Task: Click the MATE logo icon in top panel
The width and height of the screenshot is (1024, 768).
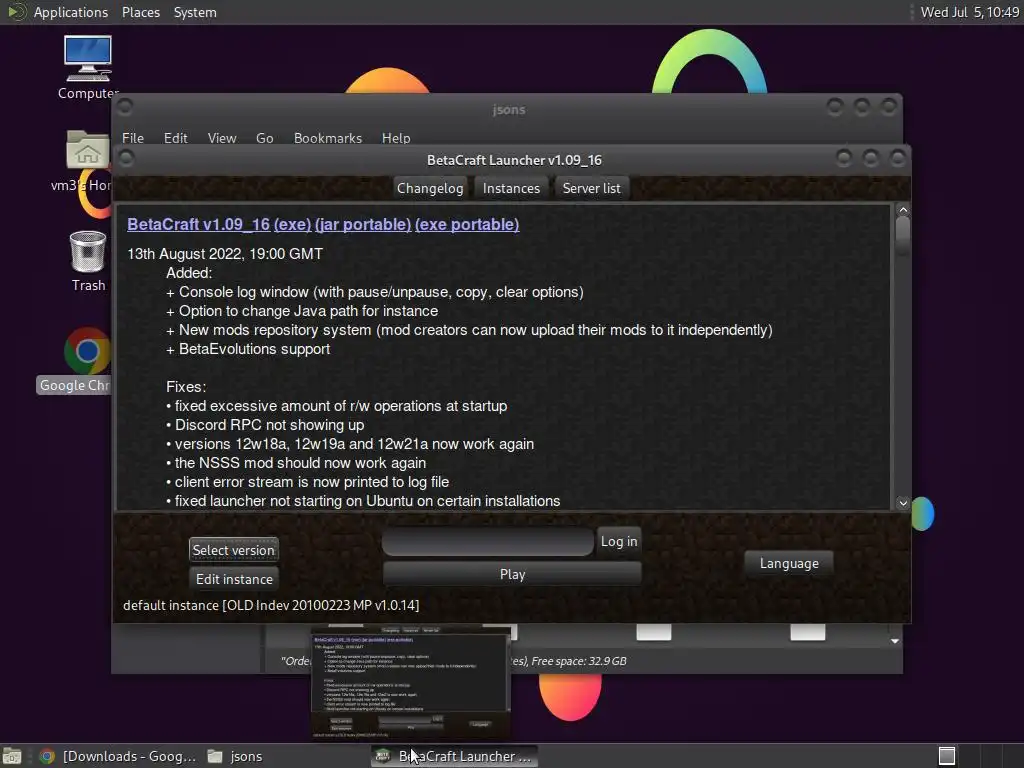Action: click(x=16, y=12)
